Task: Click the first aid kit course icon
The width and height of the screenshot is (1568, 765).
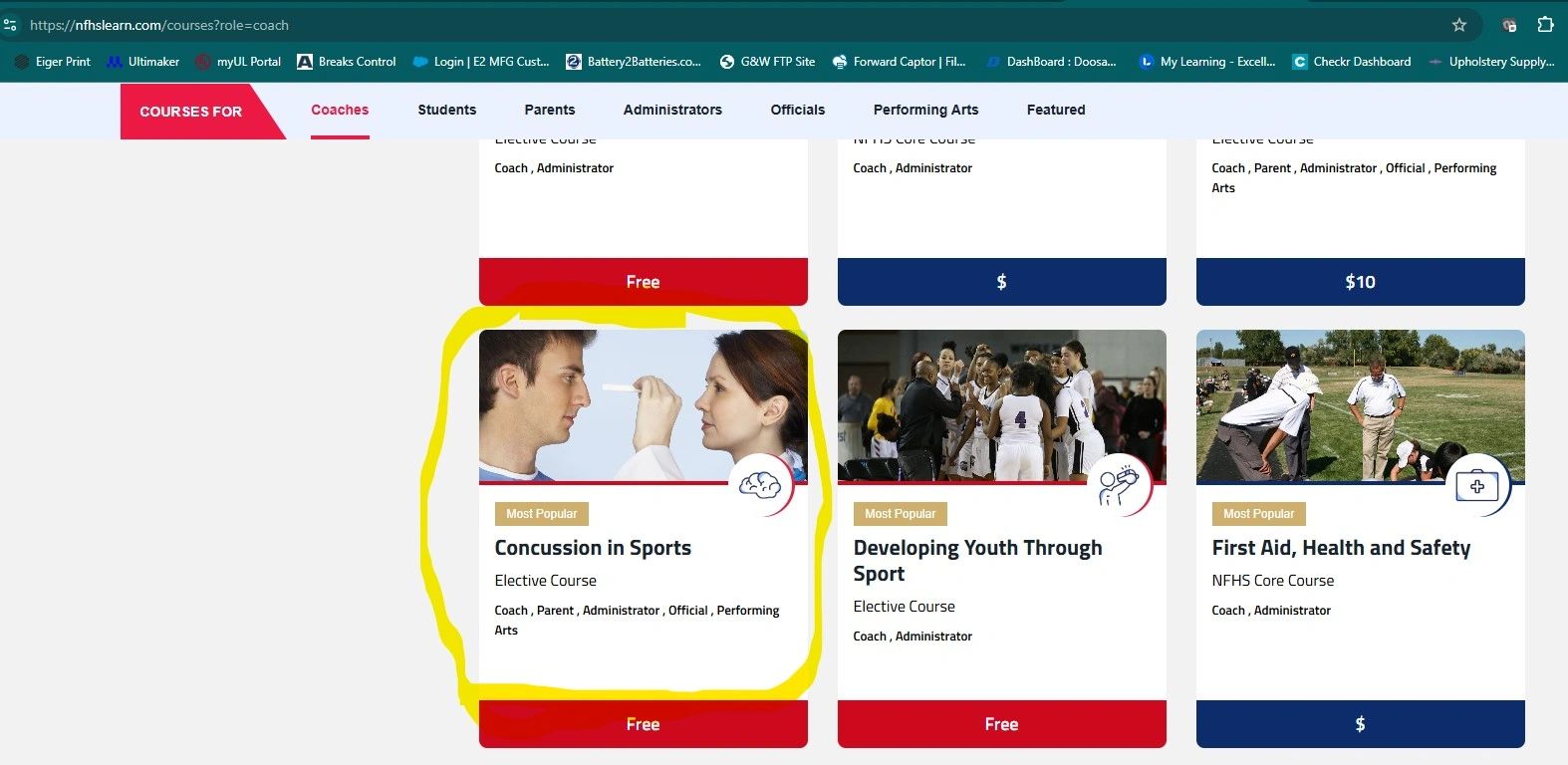Action: coord(1477,485)
